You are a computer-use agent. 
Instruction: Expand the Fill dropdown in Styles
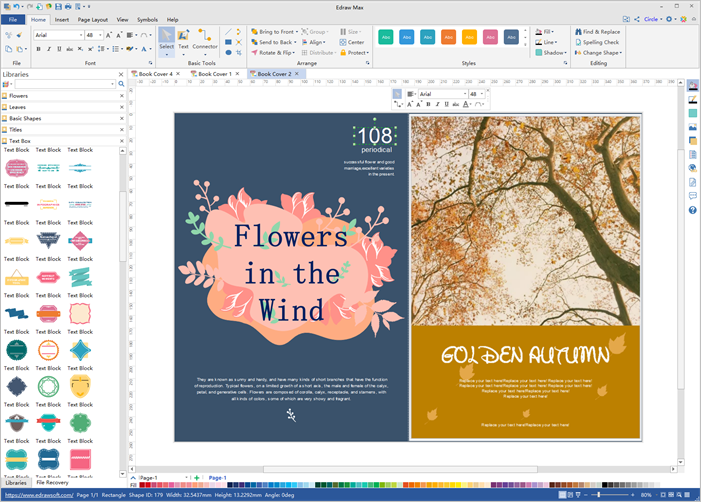click(x=551, y=32)
